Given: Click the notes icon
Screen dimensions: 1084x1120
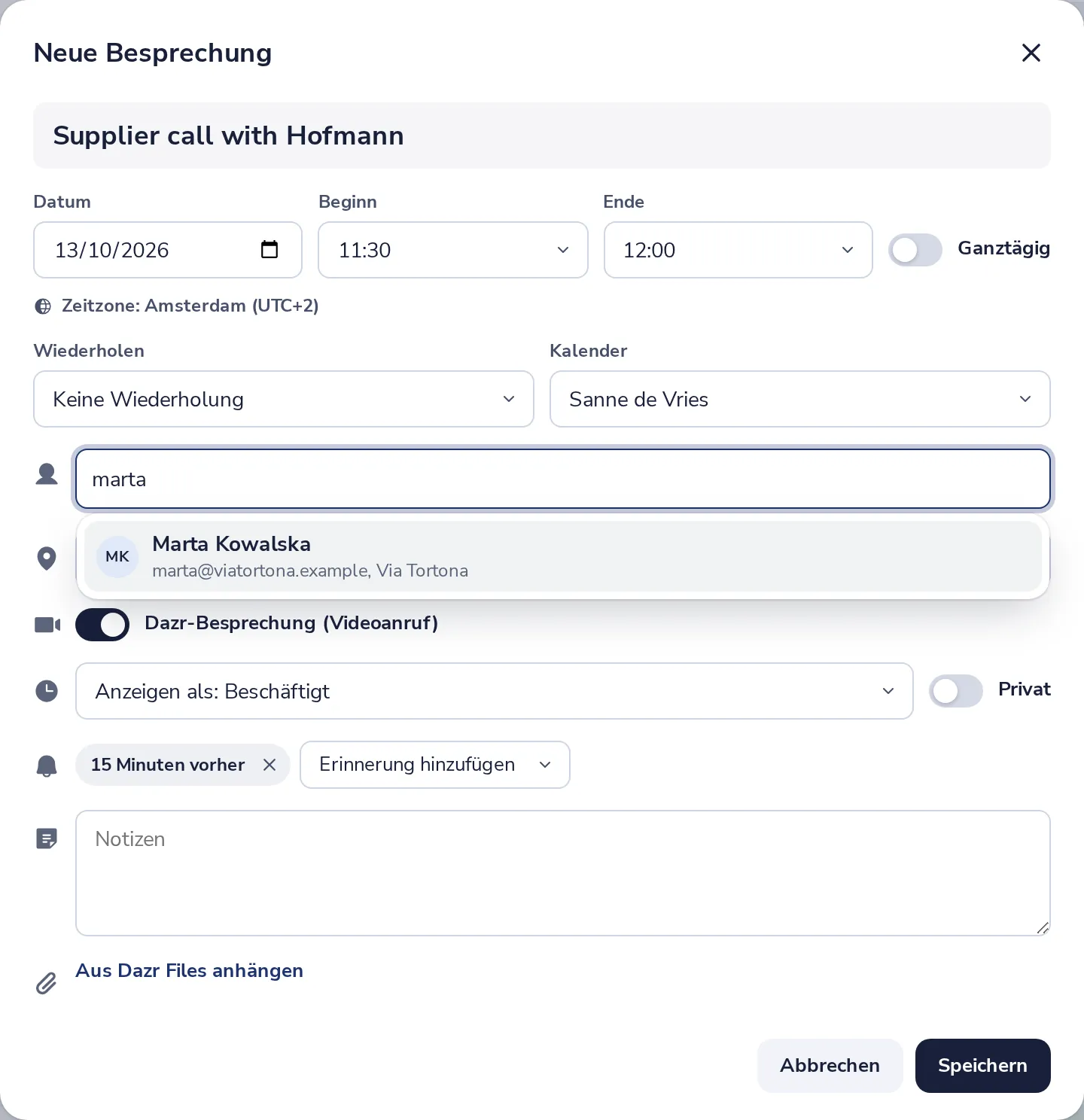Looking at the screenshot, I should [x=47, y=838].
